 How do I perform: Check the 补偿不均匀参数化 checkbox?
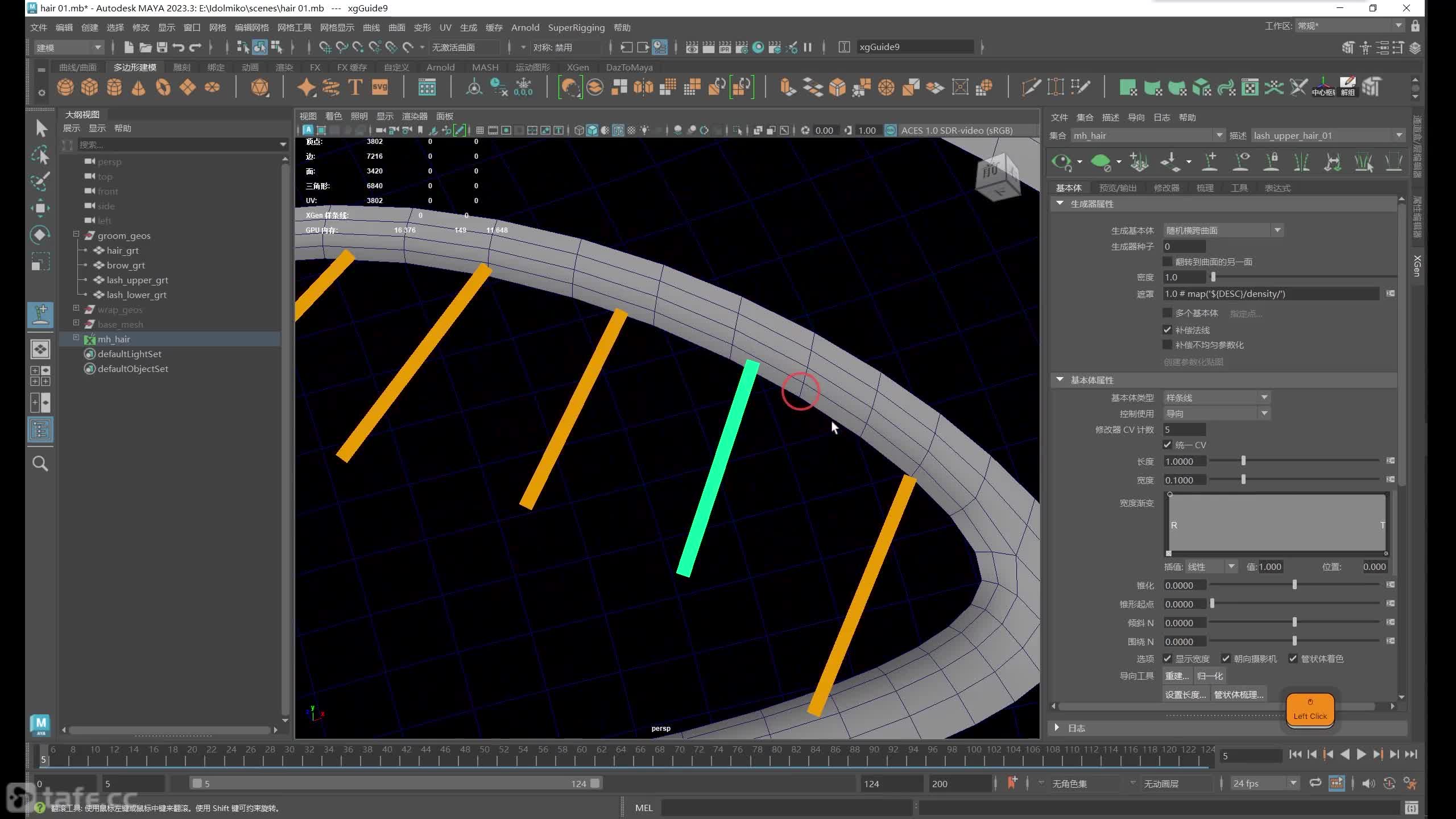point(1168,345)
